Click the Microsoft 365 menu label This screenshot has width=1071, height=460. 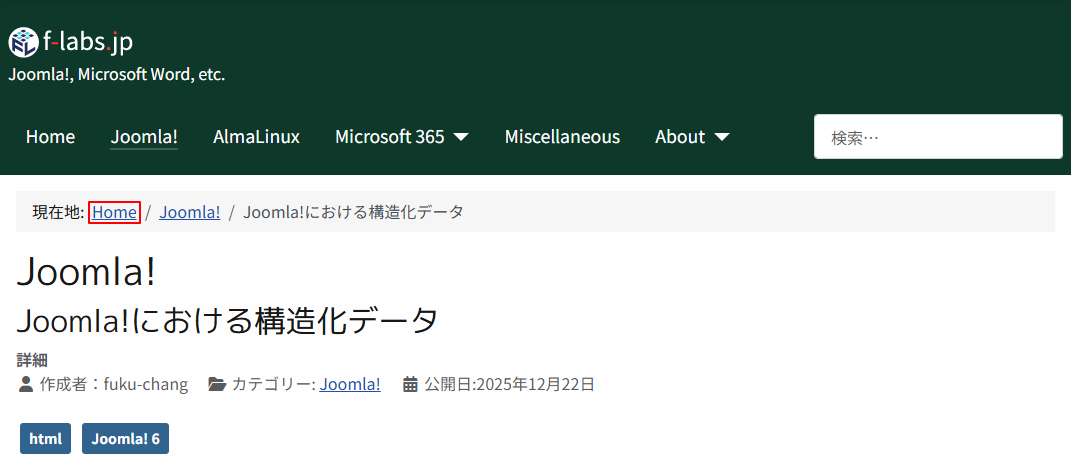coord(389,137)
